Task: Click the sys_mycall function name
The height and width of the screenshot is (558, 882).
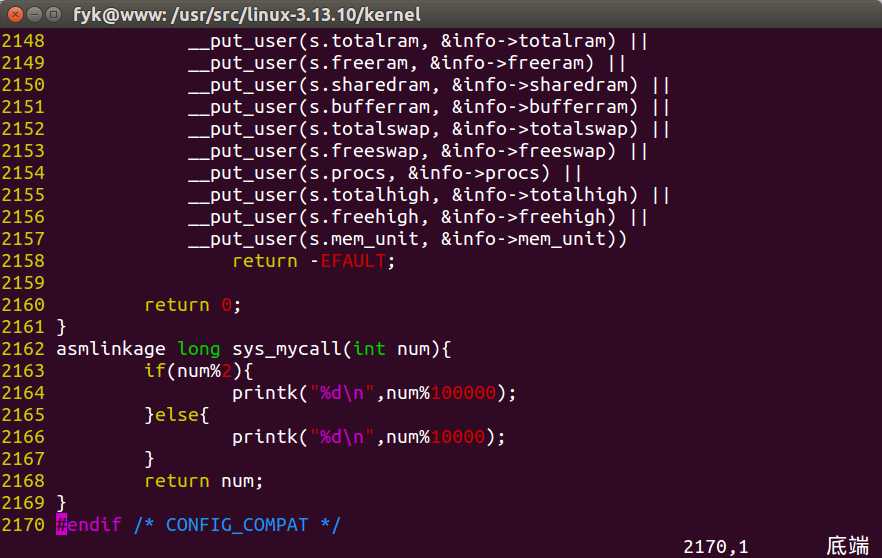Action: 287,349
